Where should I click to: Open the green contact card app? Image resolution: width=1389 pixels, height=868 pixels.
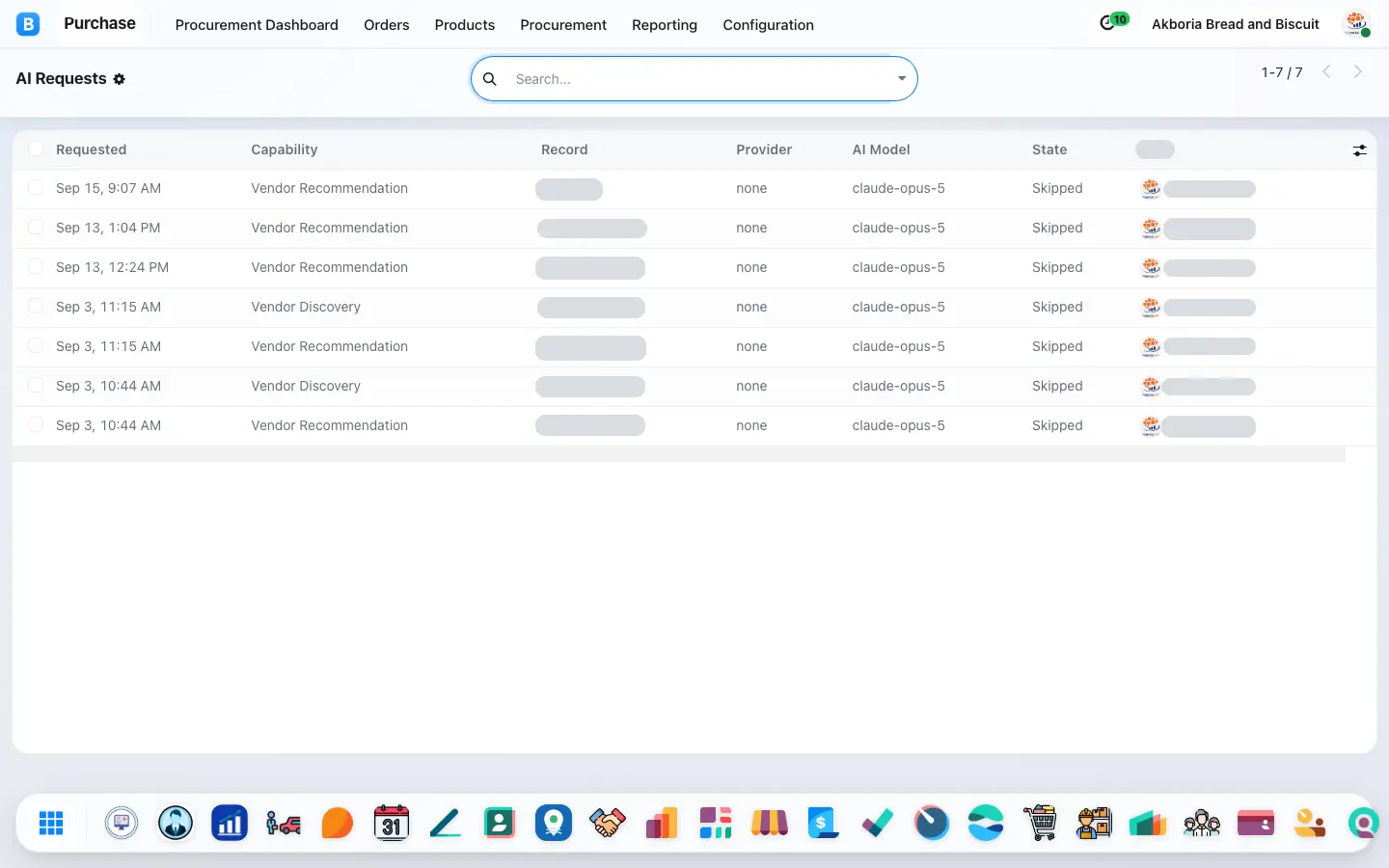tap(500, 823)
